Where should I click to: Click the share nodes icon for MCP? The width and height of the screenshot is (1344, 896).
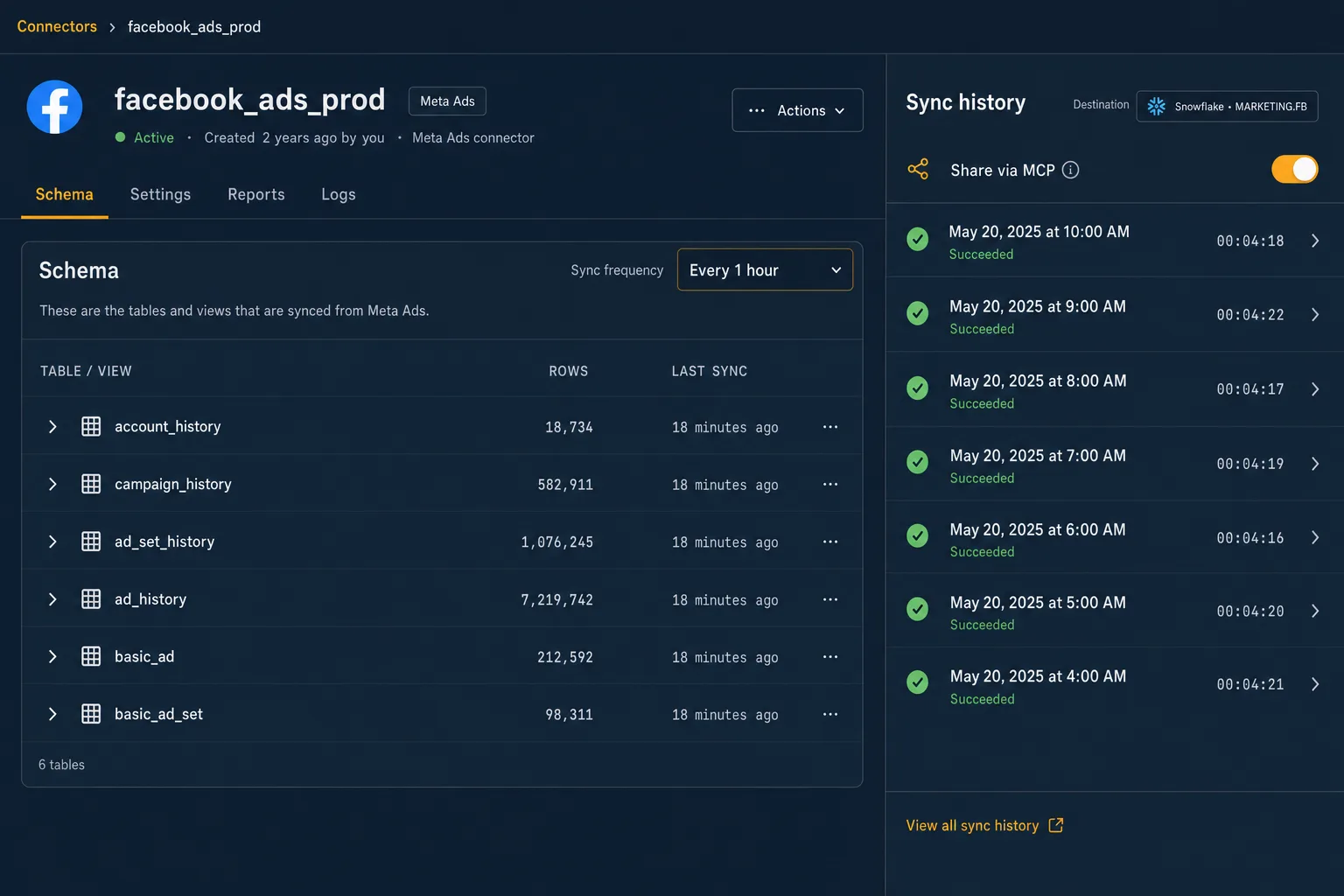click(918, 170)
